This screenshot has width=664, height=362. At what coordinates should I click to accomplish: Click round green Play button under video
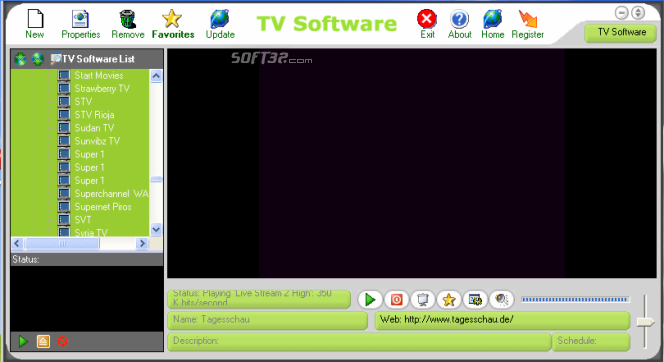[370, 300]
